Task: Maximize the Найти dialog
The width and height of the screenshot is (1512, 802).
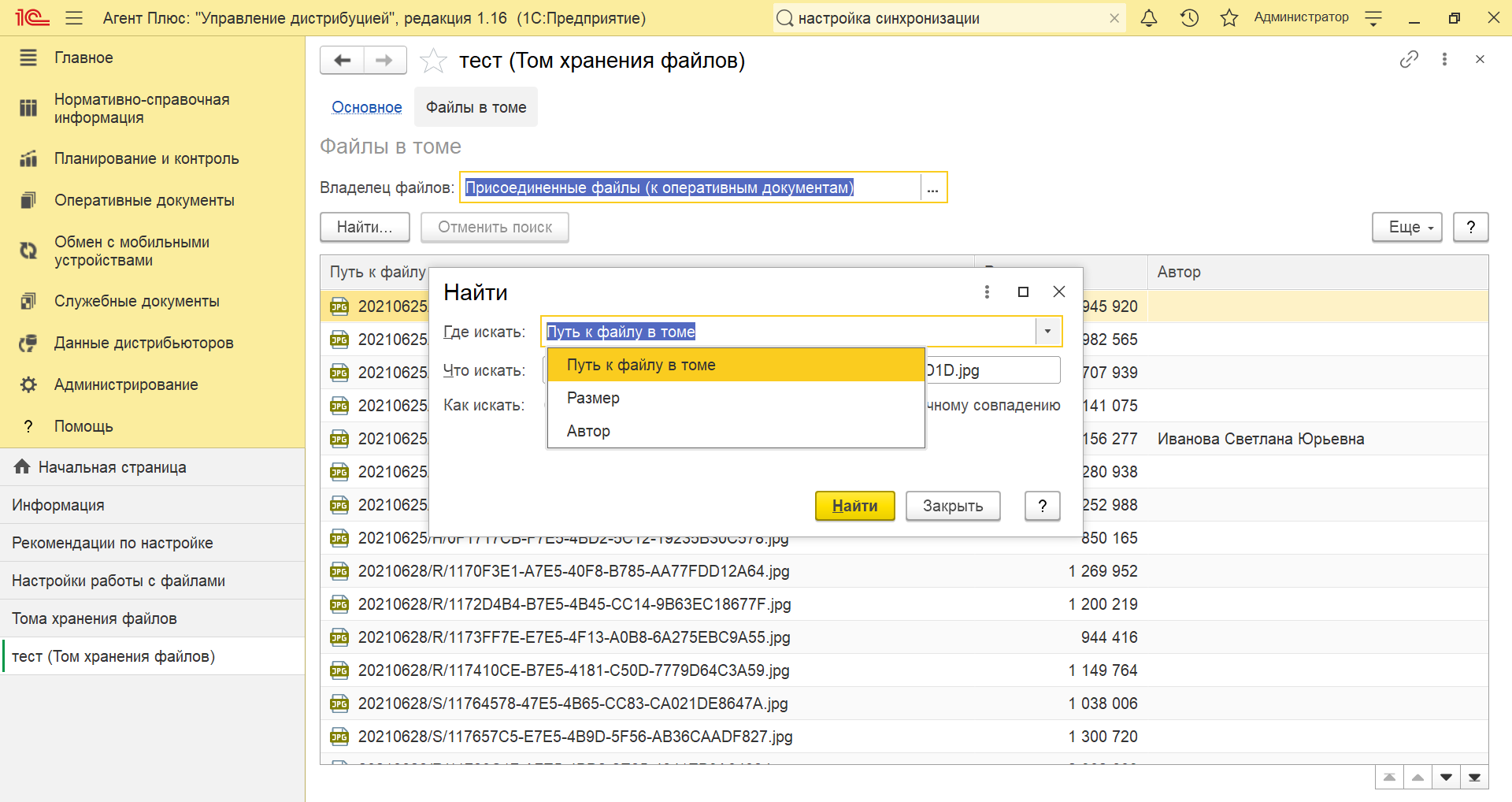Action: click(1023, 292)
